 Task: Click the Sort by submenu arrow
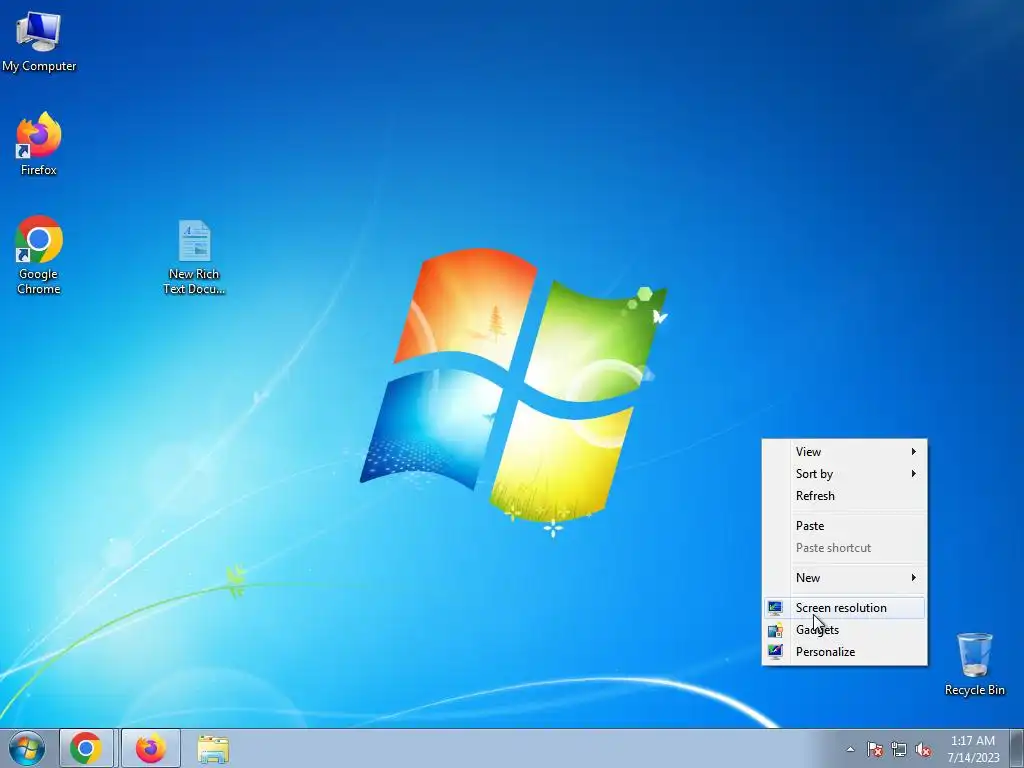click(x=914, y=473)
